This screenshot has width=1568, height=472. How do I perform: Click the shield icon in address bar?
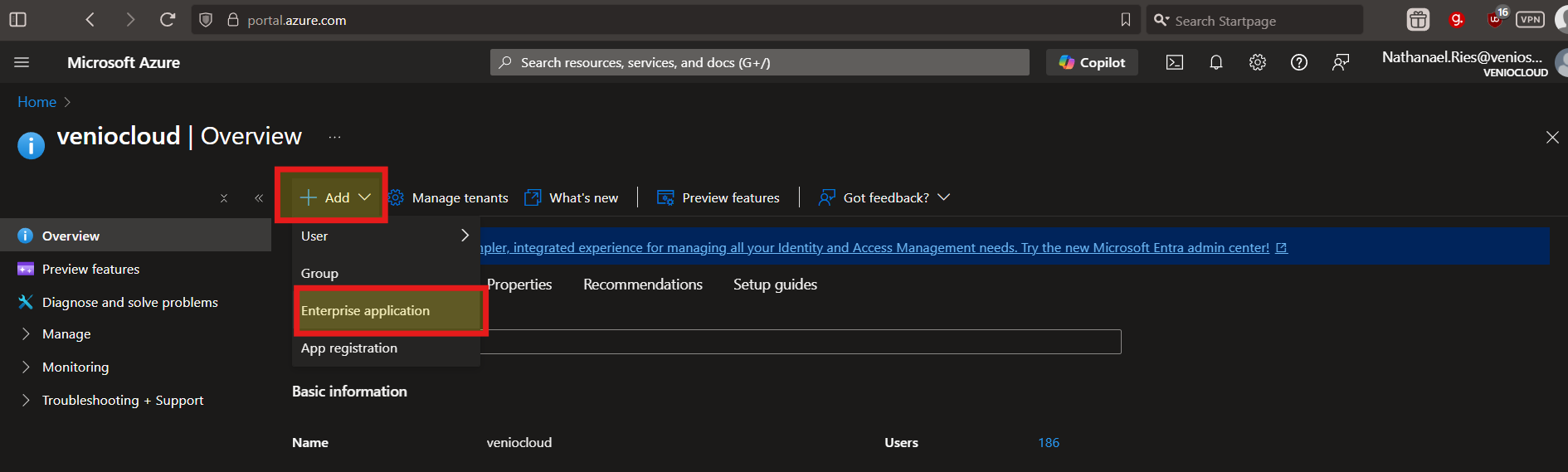(x=206, y=20)
